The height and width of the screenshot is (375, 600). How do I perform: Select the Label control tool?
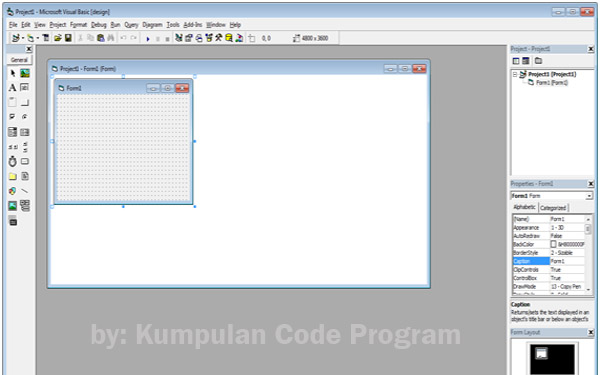pos(13,88)
